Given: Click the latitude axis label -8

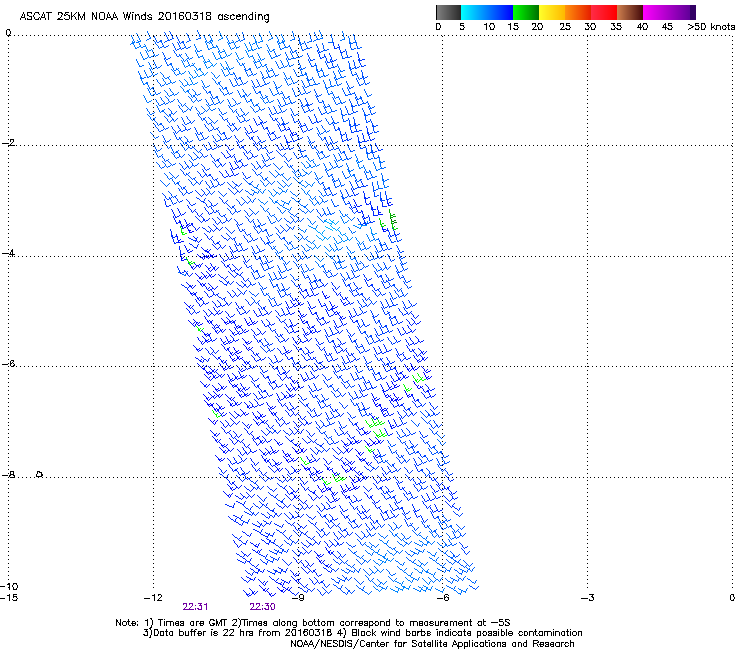Looking at the screenshot, I should pos(8,475).
